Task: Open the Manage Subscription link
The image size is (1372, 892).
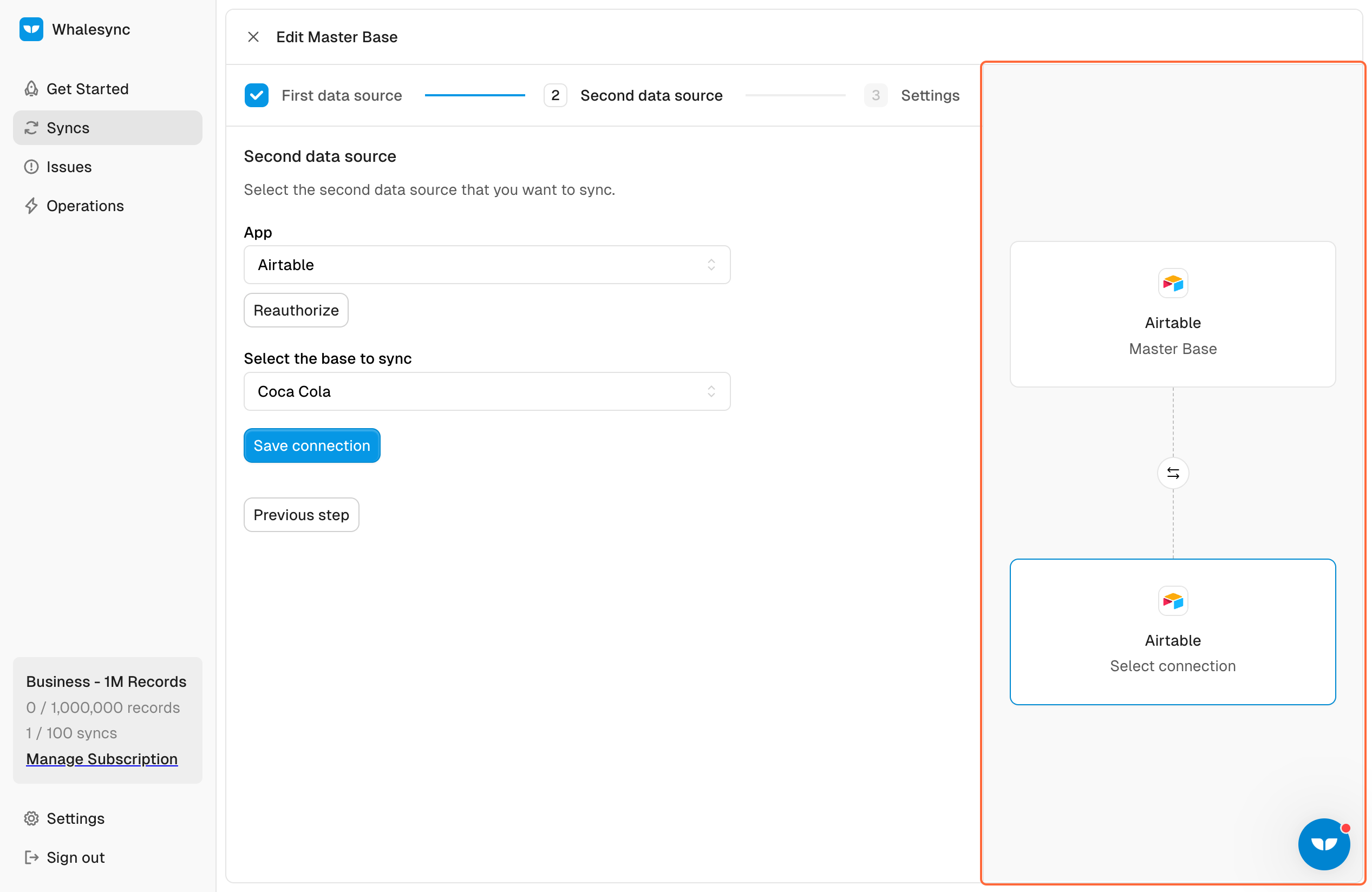Action: [x=101, y=759]
